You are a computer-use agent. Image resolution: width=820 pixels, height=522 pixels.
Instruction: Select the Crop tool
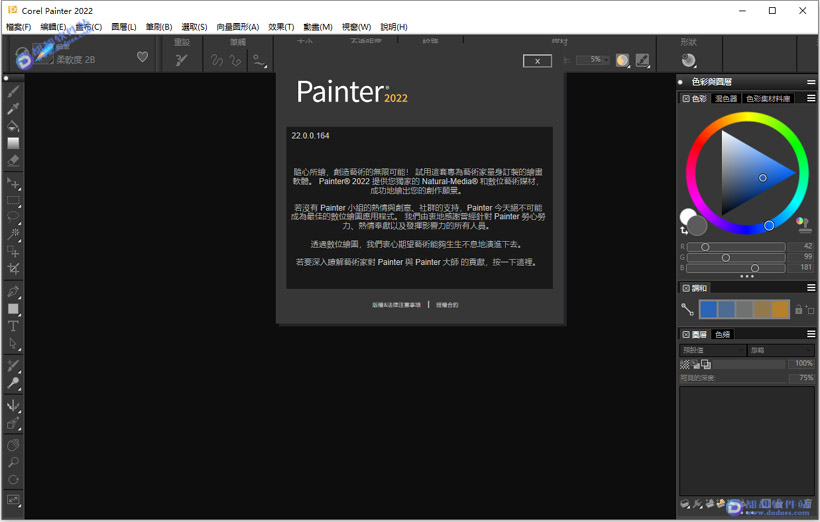point(13,269)
